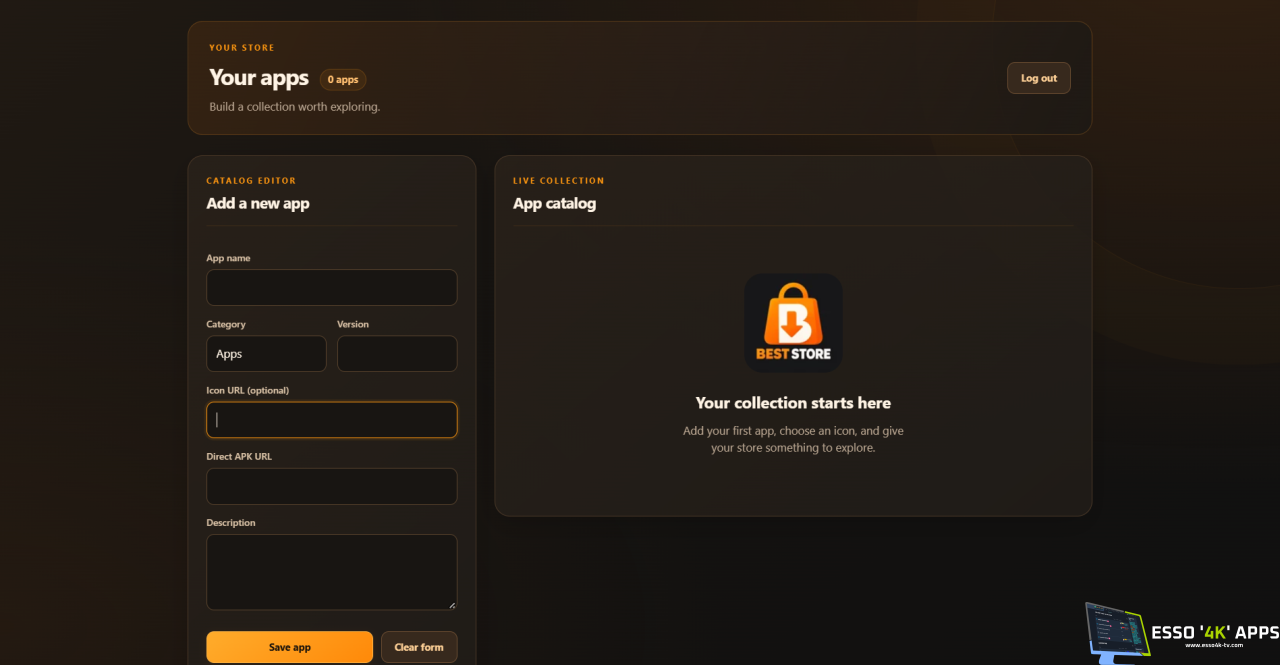
Task: Click the Log out button
Action: 1038,78
